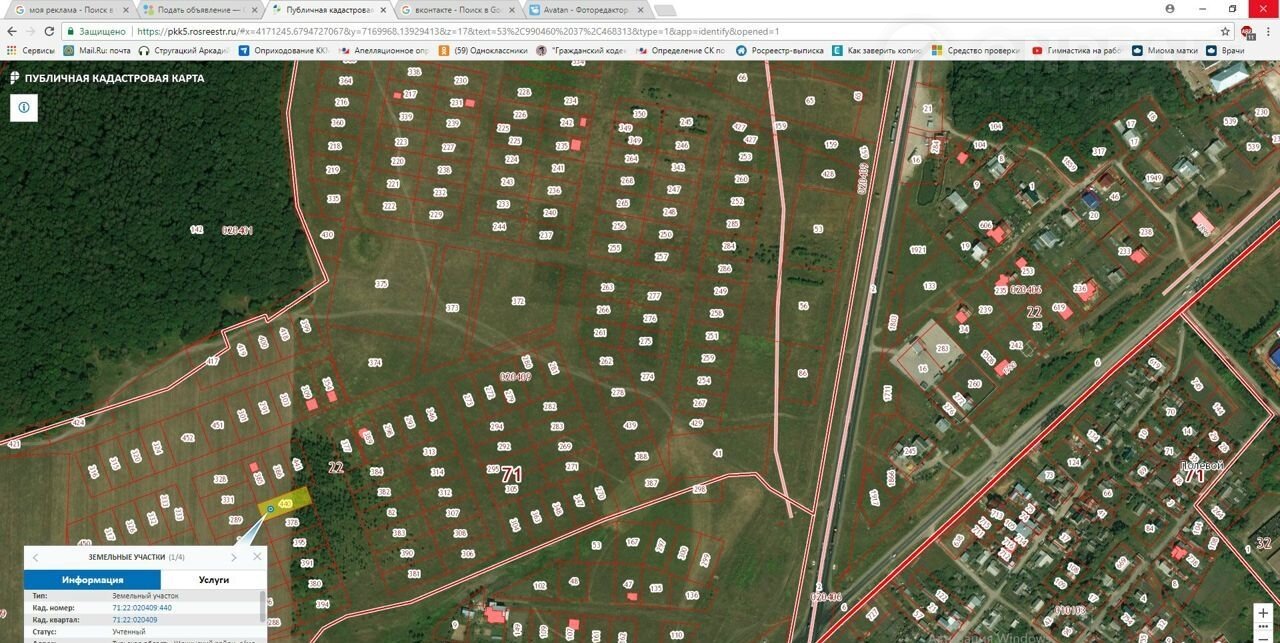Go back to the previous page

[x=13, y=31]
